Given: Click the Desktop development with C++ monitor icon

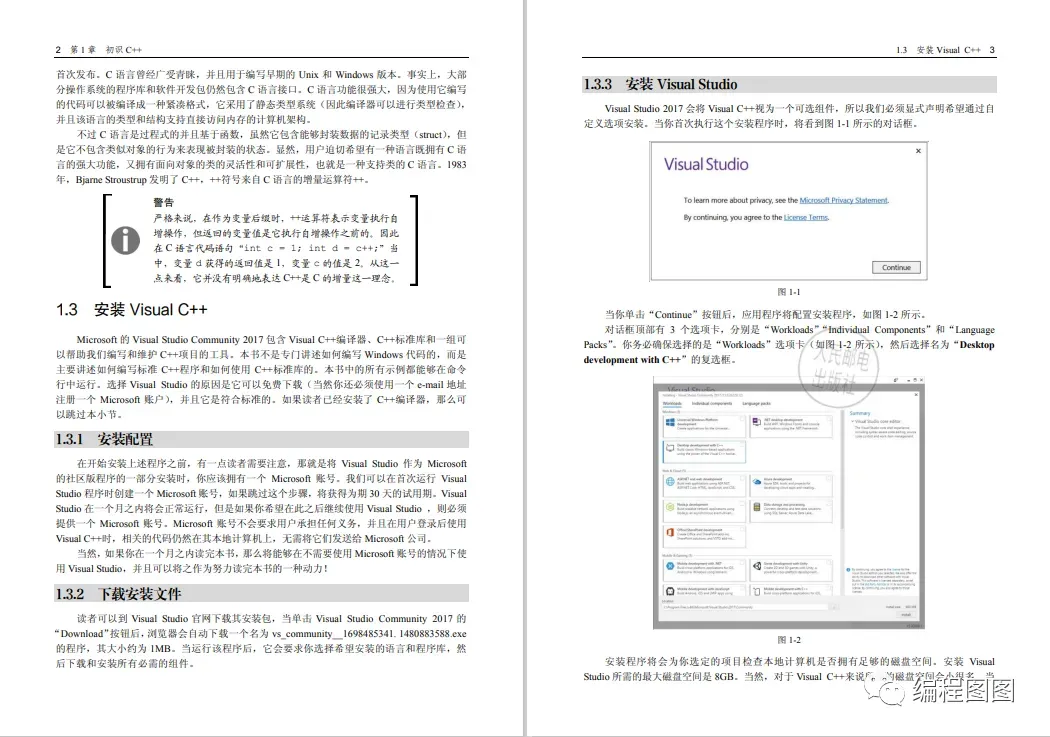Looking at the screenshot, I should (x=670, y=448).
